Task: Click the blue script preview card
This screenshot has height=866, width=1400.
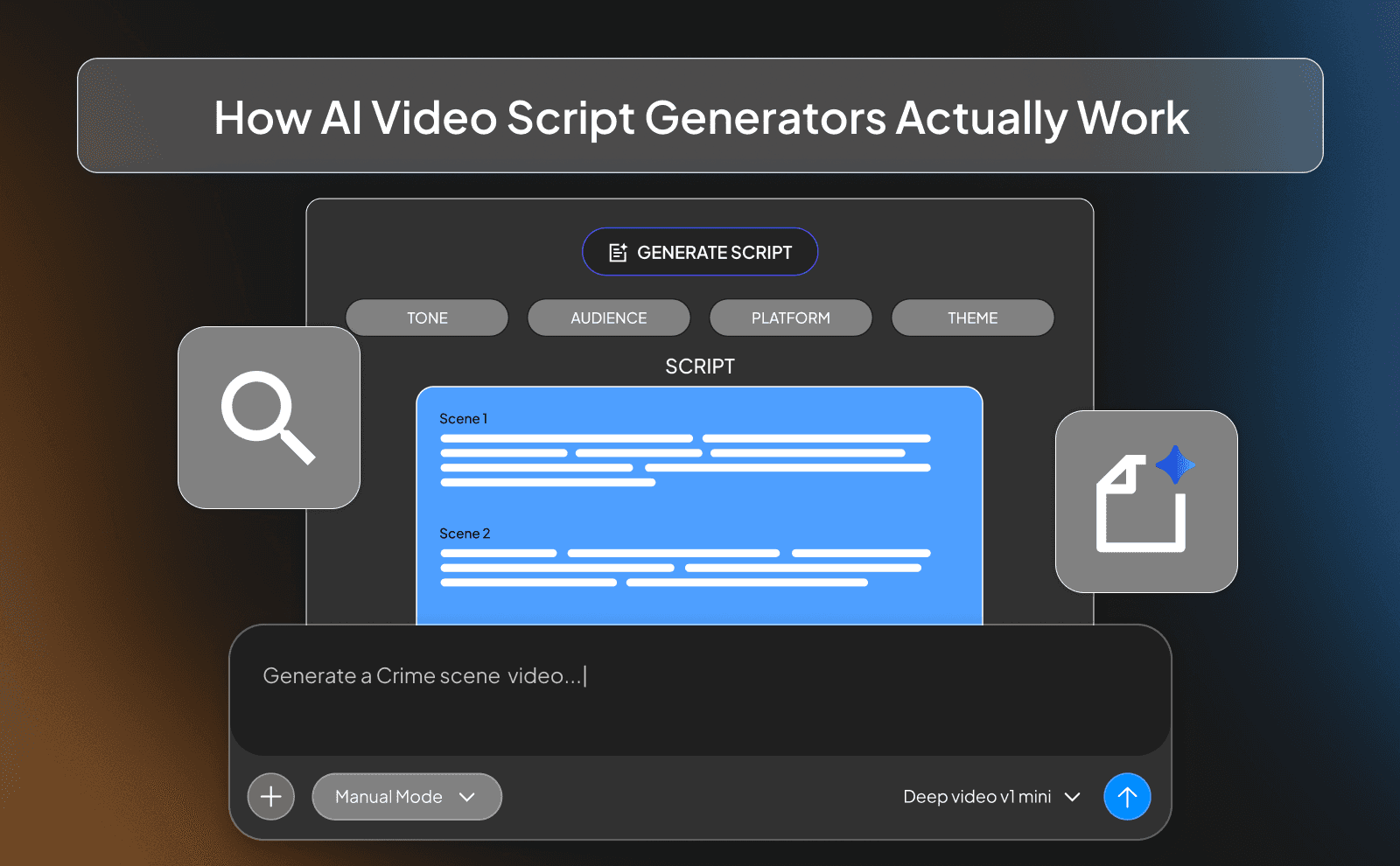Action: click(699, 506)
